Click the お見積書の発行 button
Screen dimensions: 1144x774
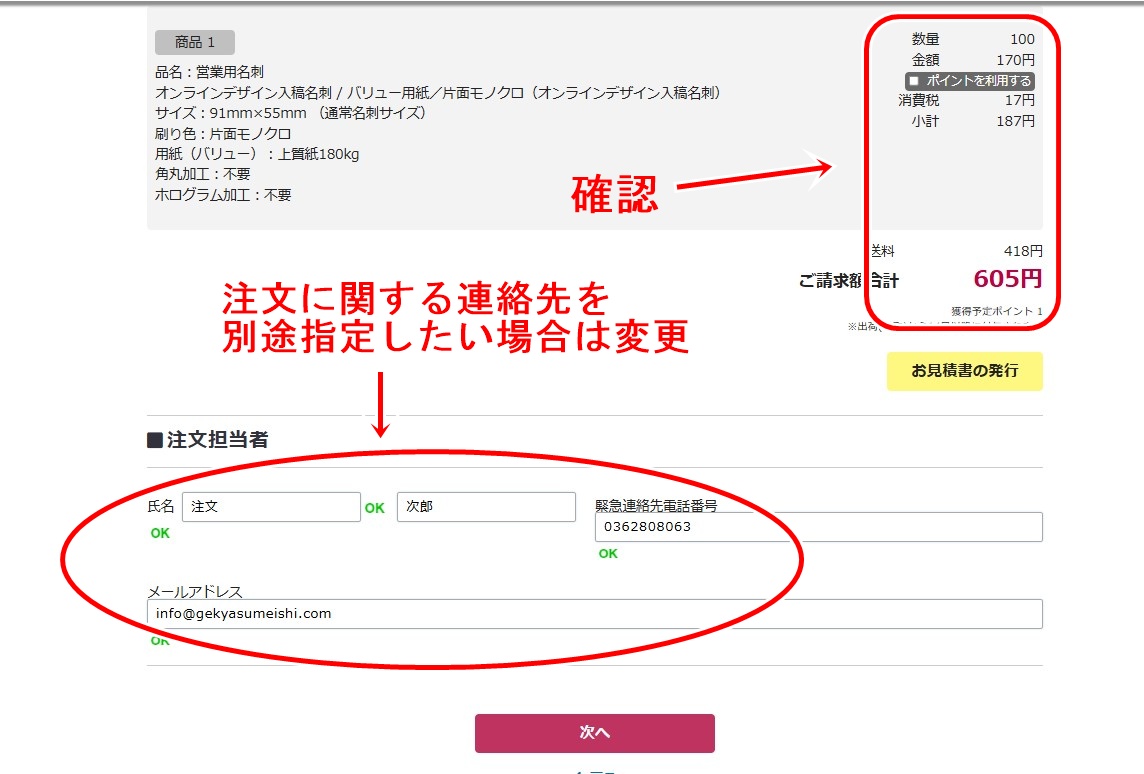[x=964, y=371]
